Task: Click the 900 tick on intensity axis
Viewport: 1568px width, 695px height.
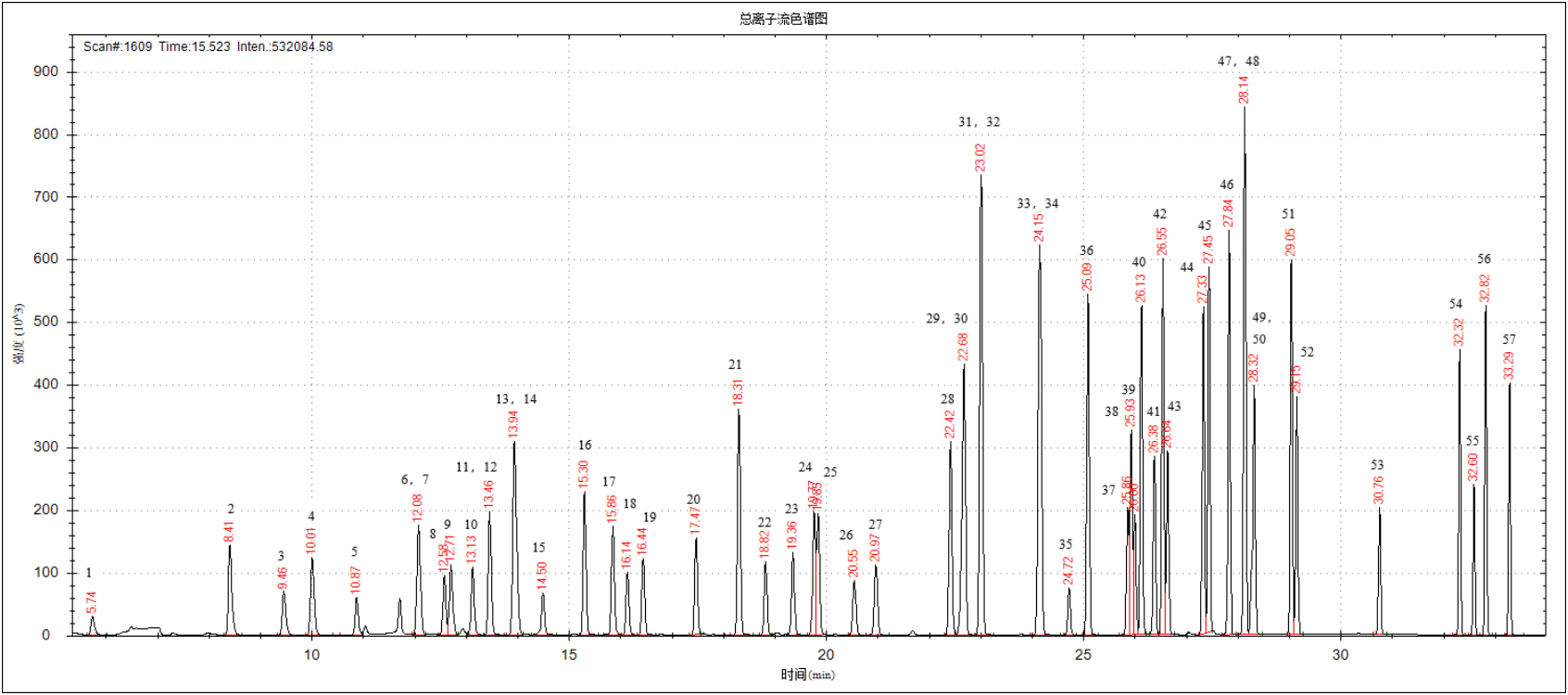Action: pos(45,72)
